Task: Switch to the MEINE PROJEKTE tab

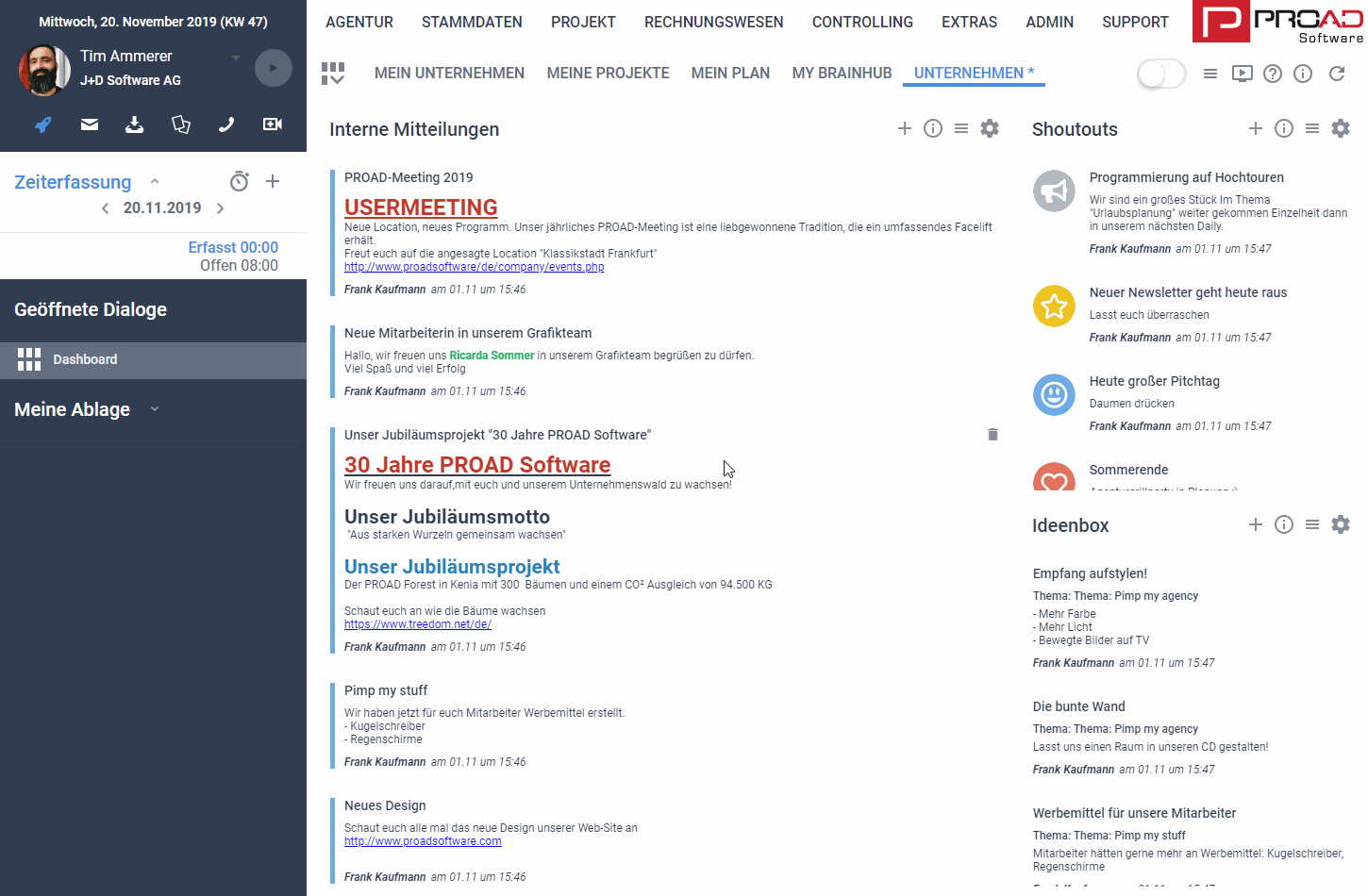Action: point(608,73)
